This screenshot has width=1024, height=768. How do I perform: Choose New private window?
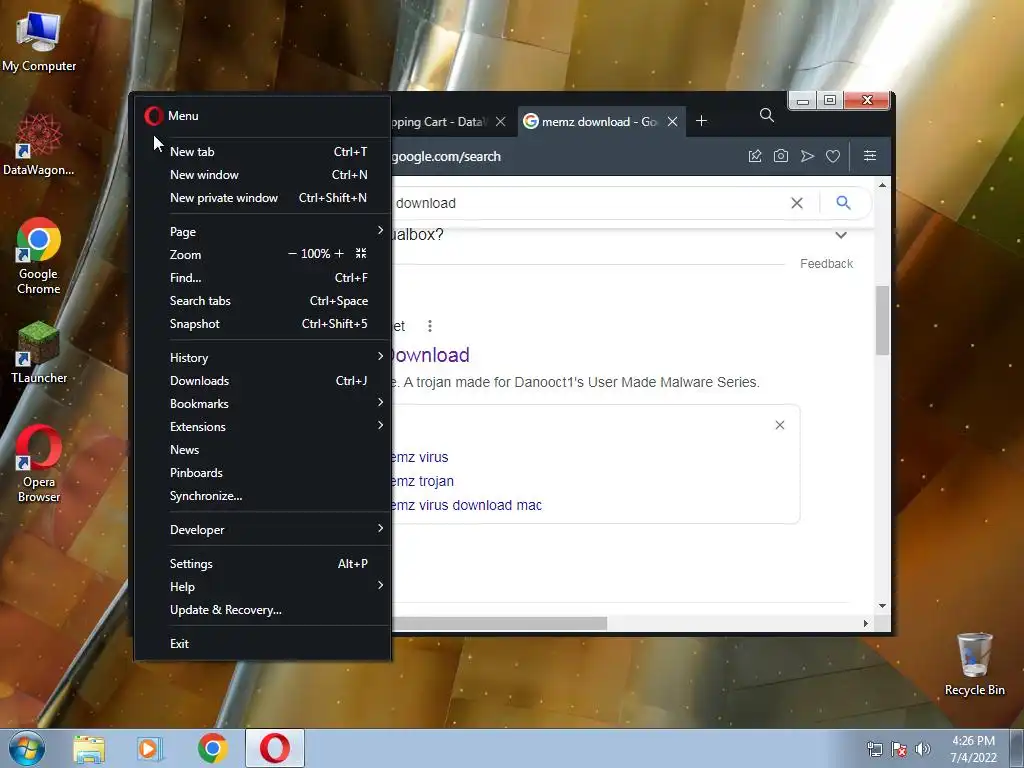click(x=263, y=197)
